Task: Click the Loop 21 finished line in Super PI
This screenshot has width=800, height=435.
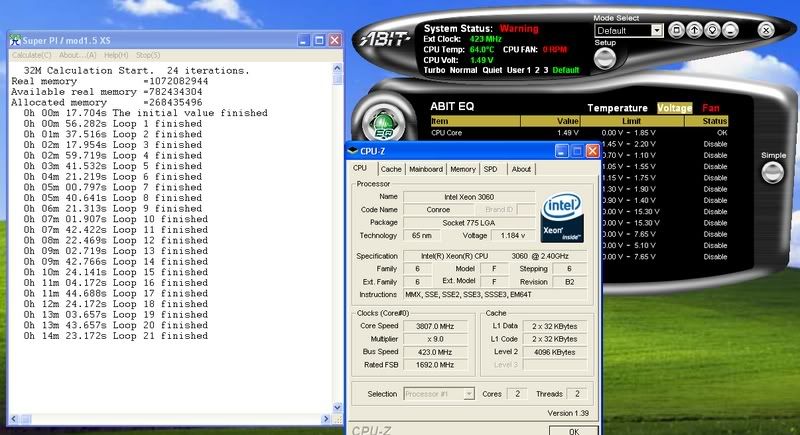Action: click(x=115, y=336)
